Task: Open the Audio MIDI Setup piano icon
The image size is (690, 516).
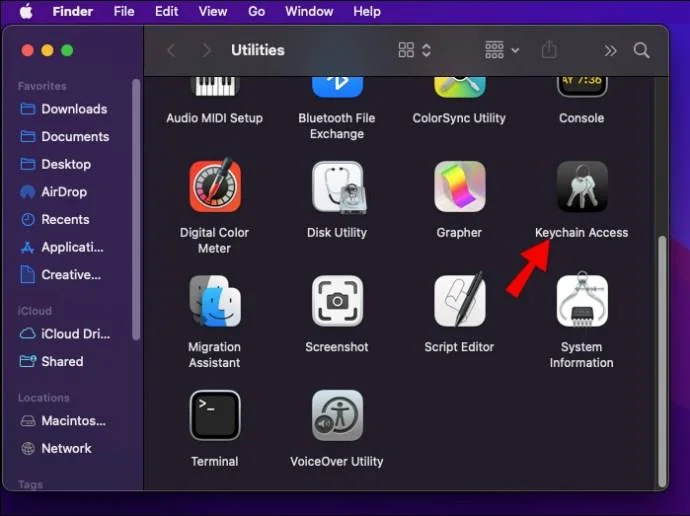Action: click(x=215, y=86)
